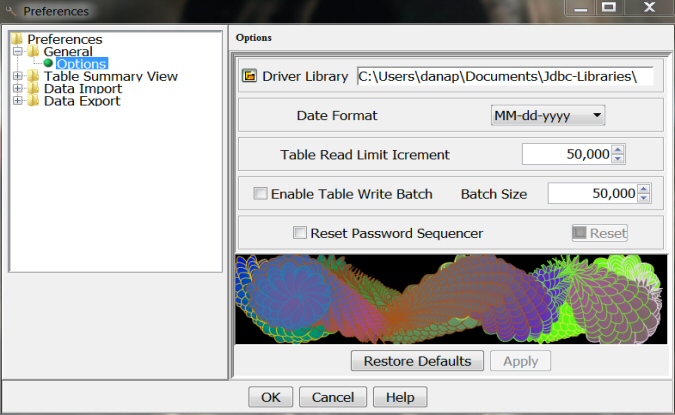
Task: Select Data Export in the preferences tree
Action: [x=82, y=101]
